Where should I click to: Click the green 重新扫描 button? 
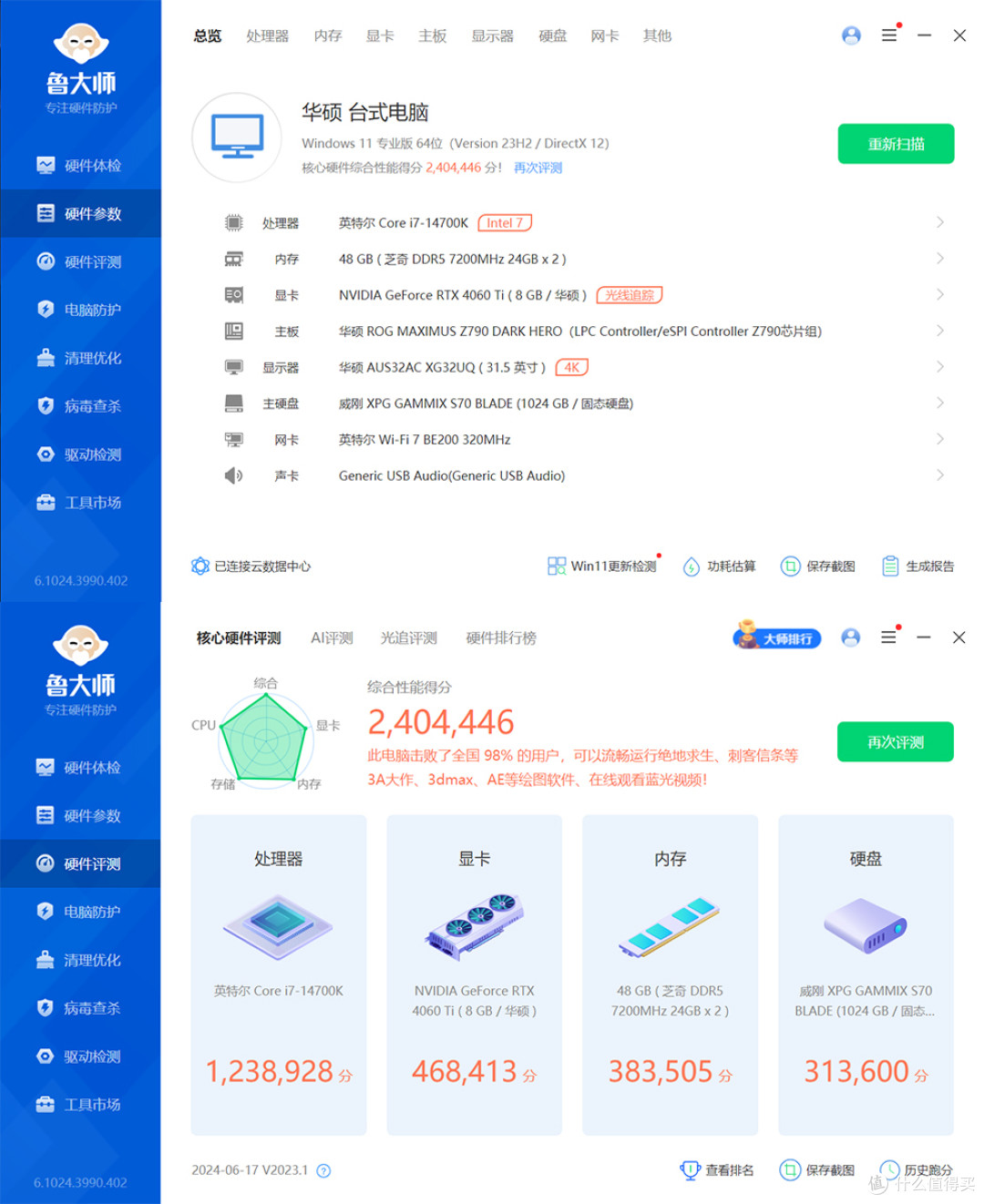(x=896, y=144)
